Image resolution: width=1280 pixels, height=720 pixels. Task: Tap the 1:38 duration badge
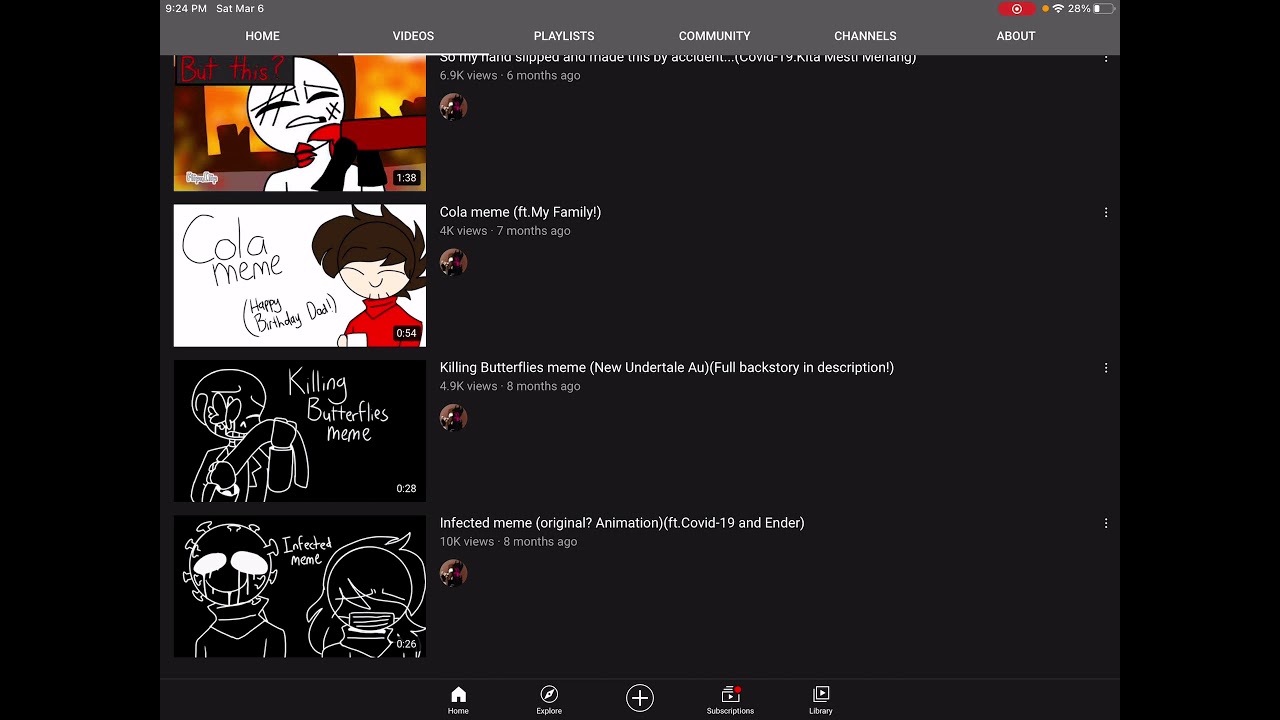click(406, 178)
